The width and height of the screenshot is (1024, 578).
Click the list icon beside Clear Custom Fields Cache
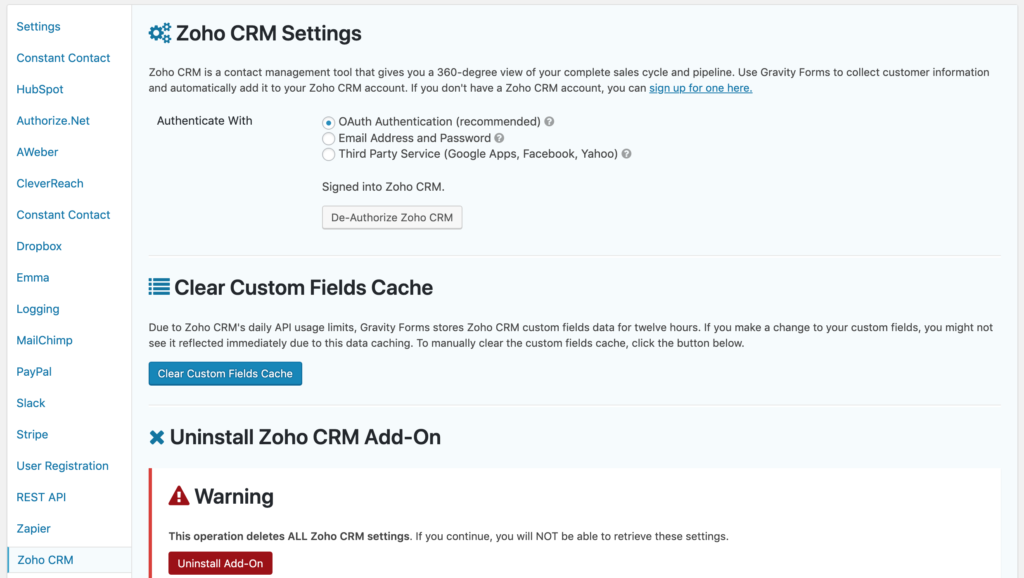tap(158, 287)
